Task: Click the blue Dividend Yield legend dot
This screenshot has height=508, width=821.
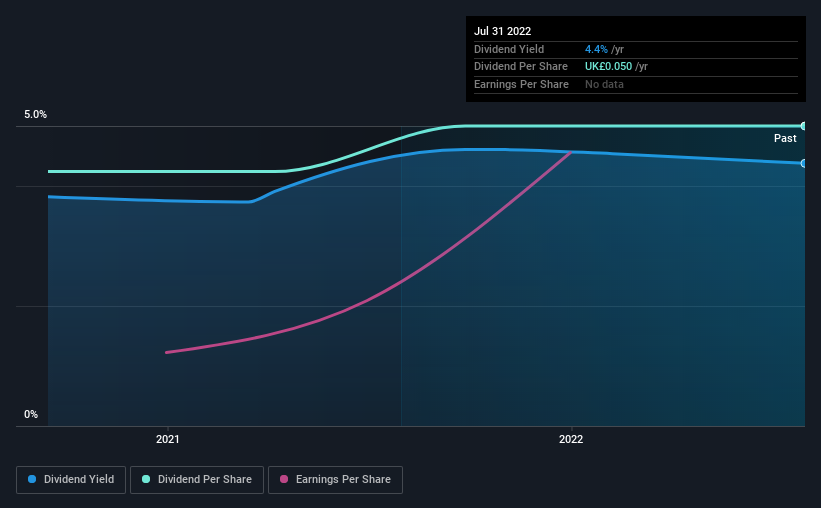Action: (x=32, y=479)
